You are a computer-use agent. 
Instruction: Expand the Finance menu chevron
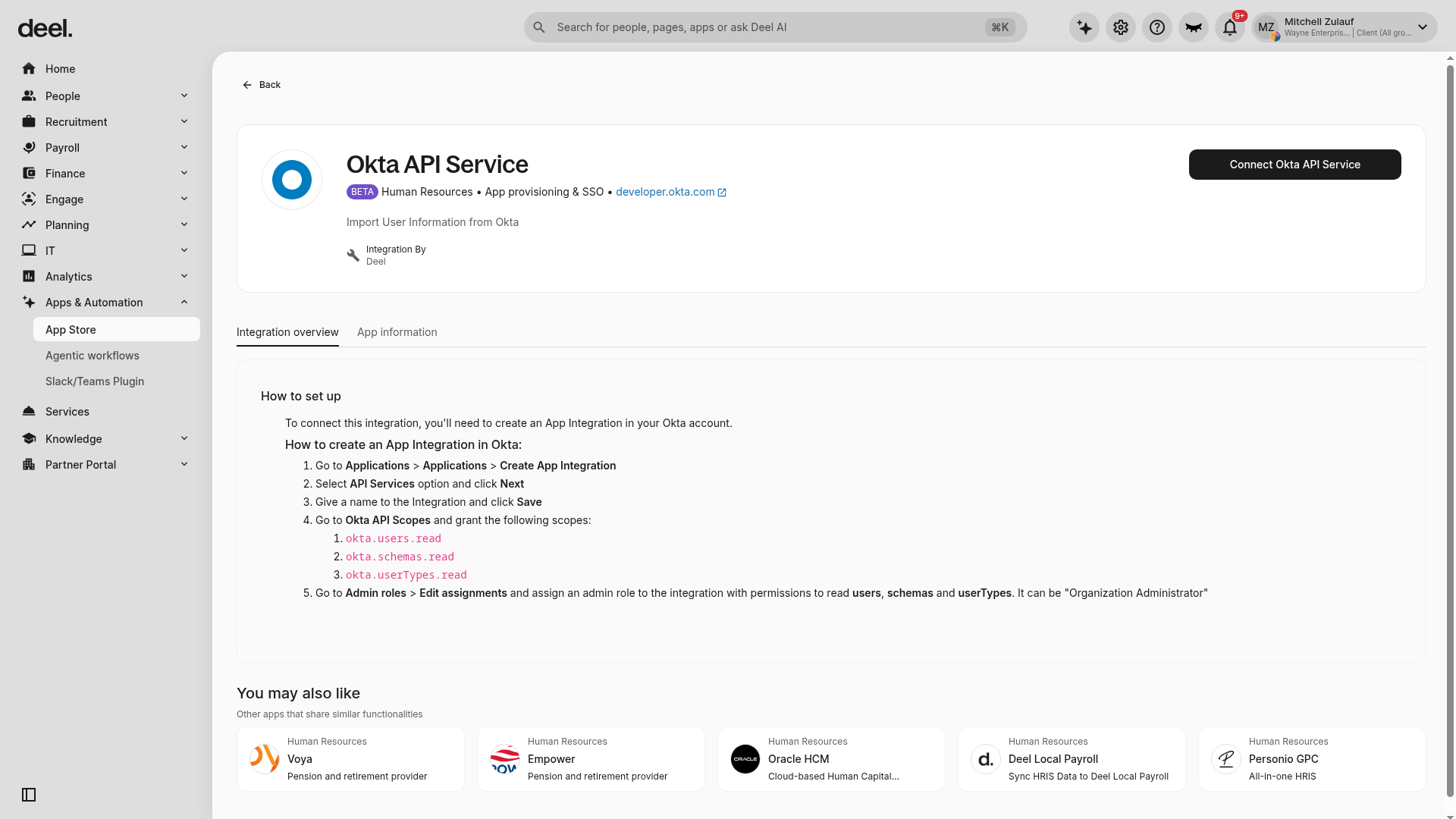pos(184,174)
